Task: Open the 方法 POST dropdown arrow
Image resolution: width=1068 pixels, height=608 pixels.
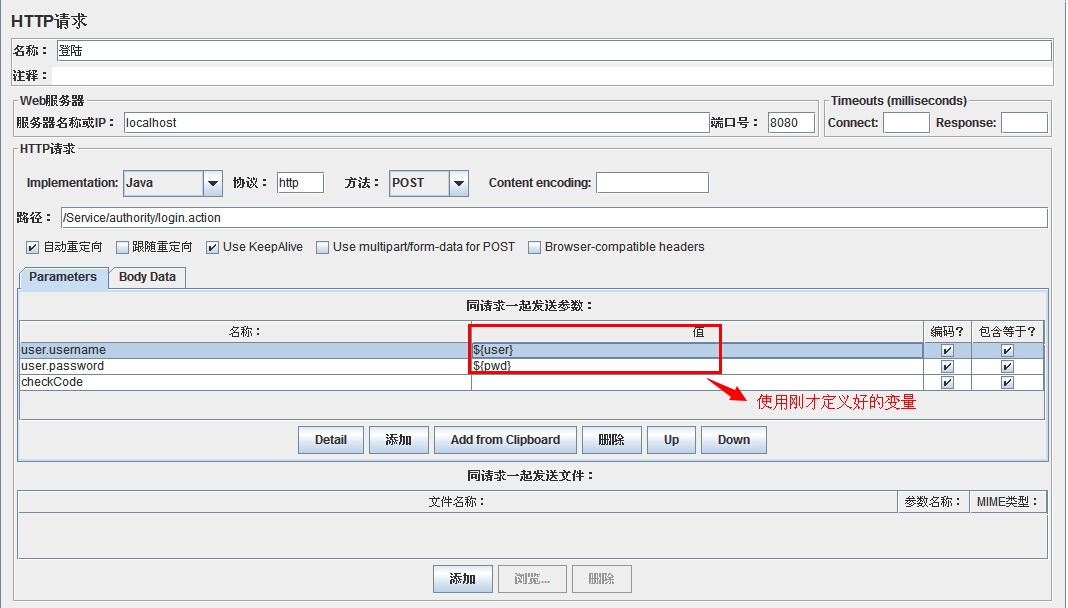Action: pos(458,183)
